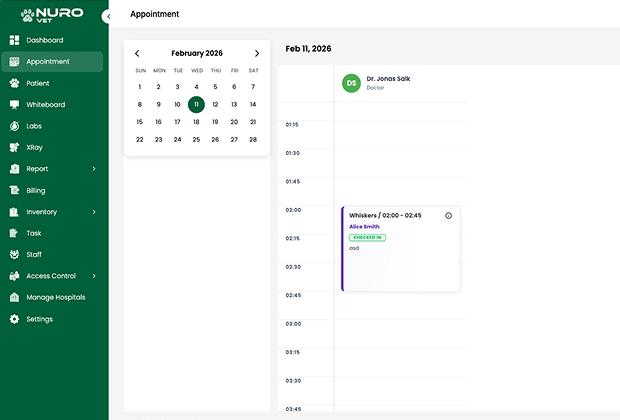The width and height of the screenshot is (620, 420).
Task: Click the Dashboard grid icon
Action: [x=14, y=40]
